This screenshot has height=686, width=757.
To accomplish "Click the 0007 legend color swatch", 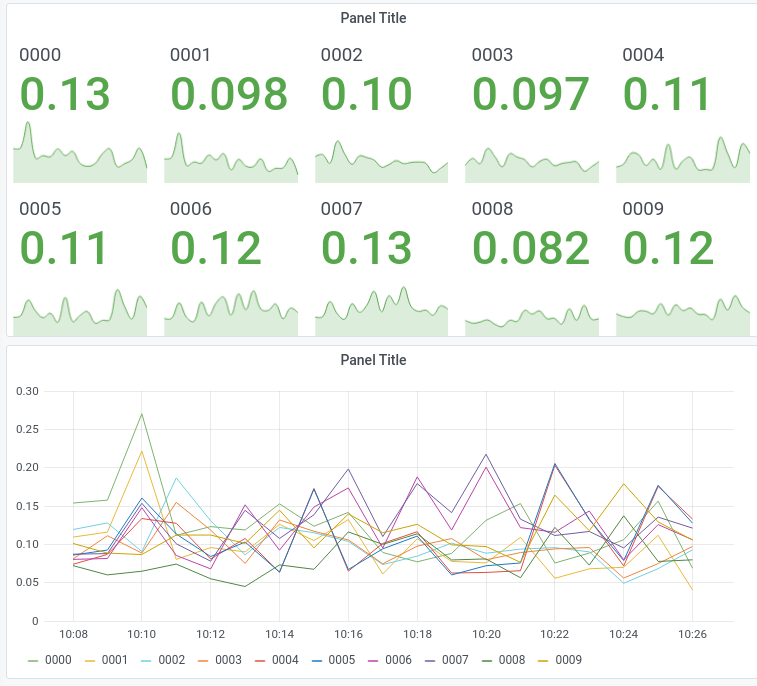I will click(430, 660).
